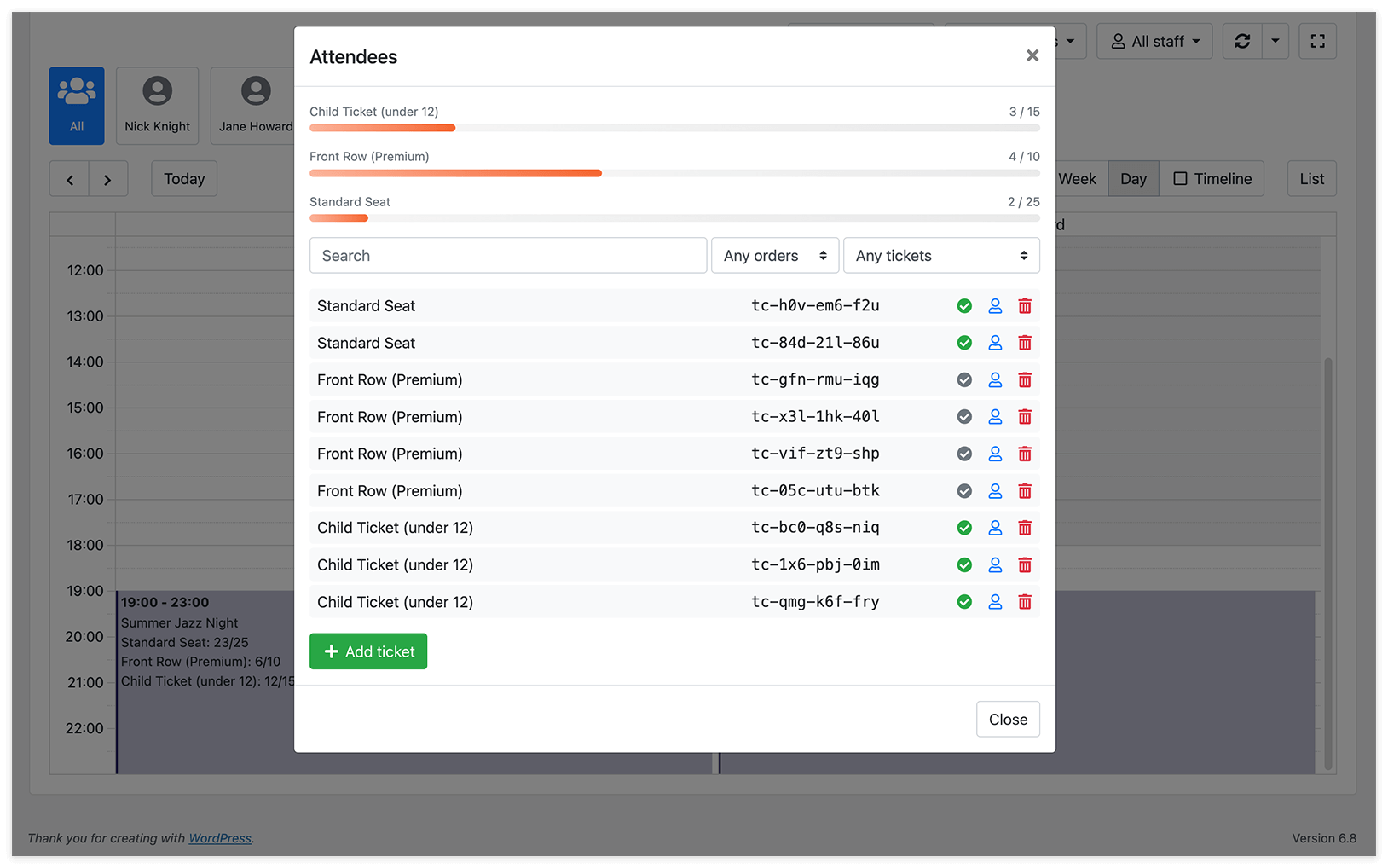Toggle check-in status for tc-1x6-pbj-0im
Image resolution: width=1388 pixels, height=868 pixels.
pyautogui.click(x=964, y=564)
